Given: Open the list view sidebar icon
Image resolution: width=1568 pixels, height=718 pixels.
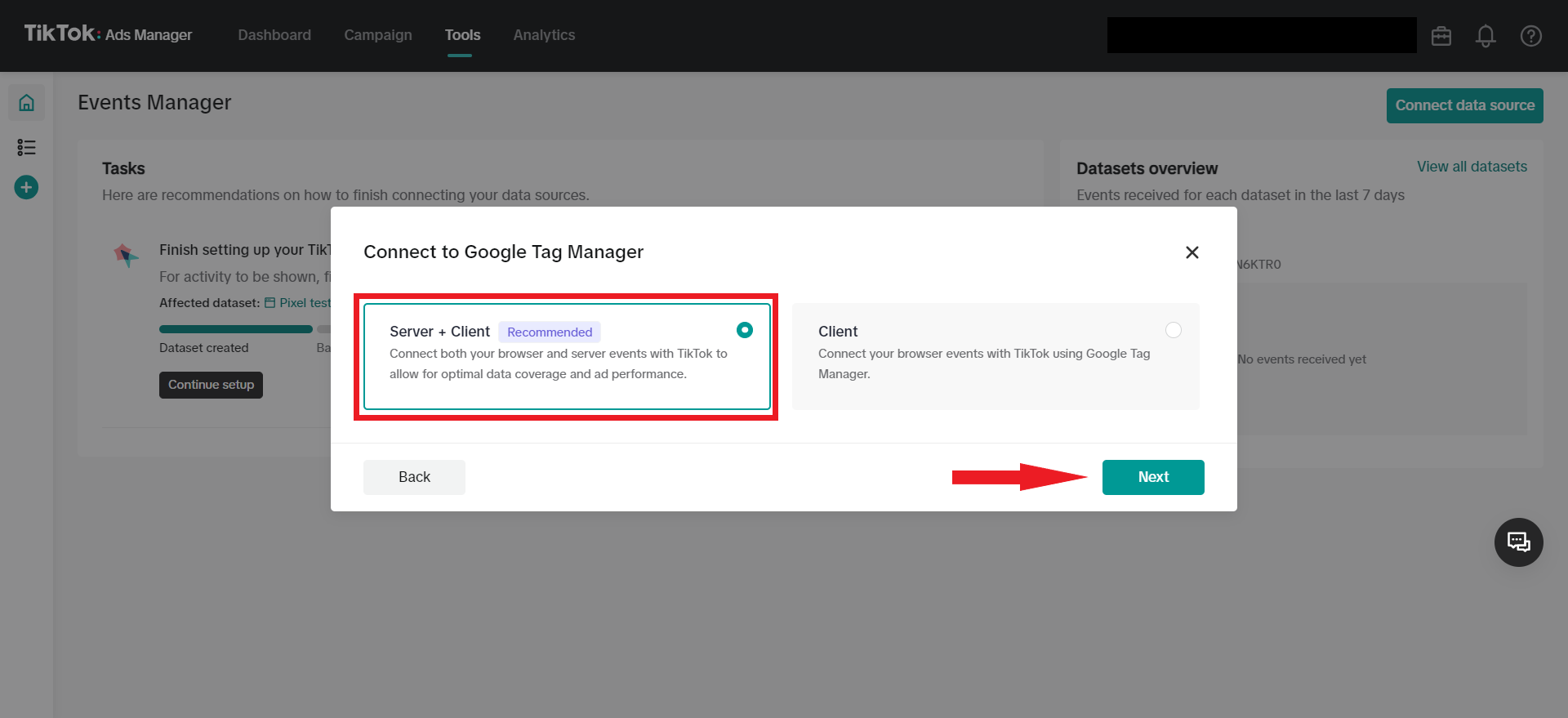Looking at the screenshot, I should point(26,147).
